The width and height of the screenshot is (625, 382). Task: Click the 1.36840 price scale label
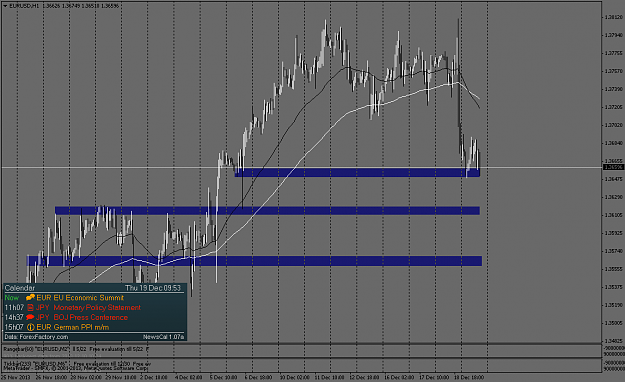tap(613, 143)
